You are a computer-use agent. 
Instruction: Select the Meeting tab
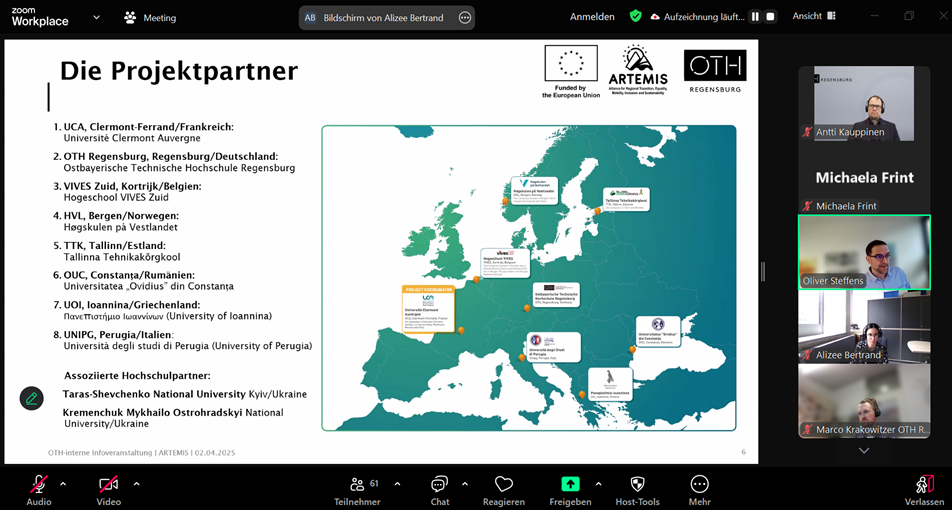click(x=151, y=18)
